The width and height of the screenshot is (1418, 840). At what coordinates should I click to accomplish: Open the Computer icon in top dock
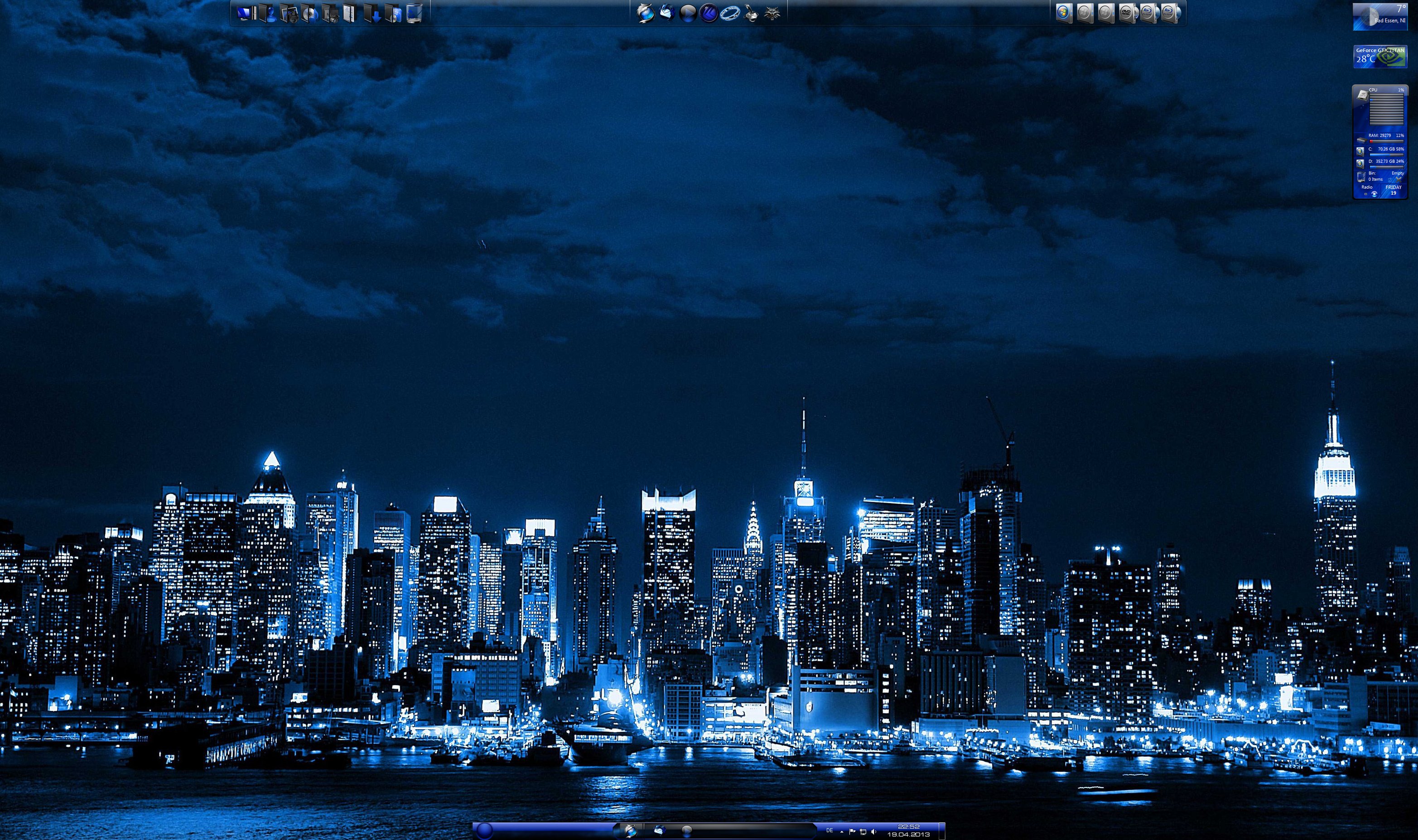pyautogui.click(x=247, y=13)
